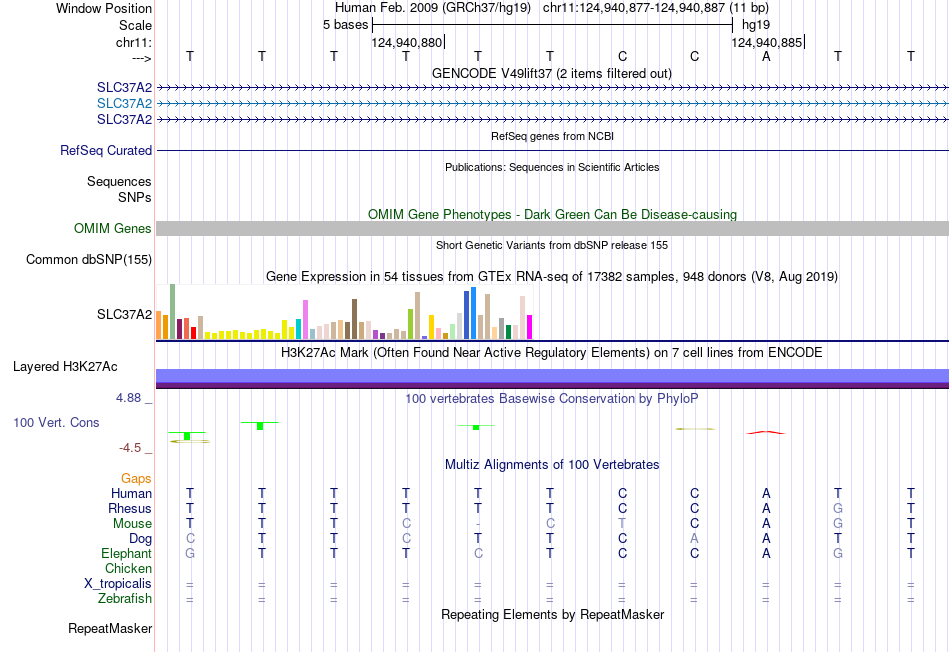The height and width of the screenshot is (652, 950).
Task: Select the Sequences track label
Action: click(x=119, y=181)
